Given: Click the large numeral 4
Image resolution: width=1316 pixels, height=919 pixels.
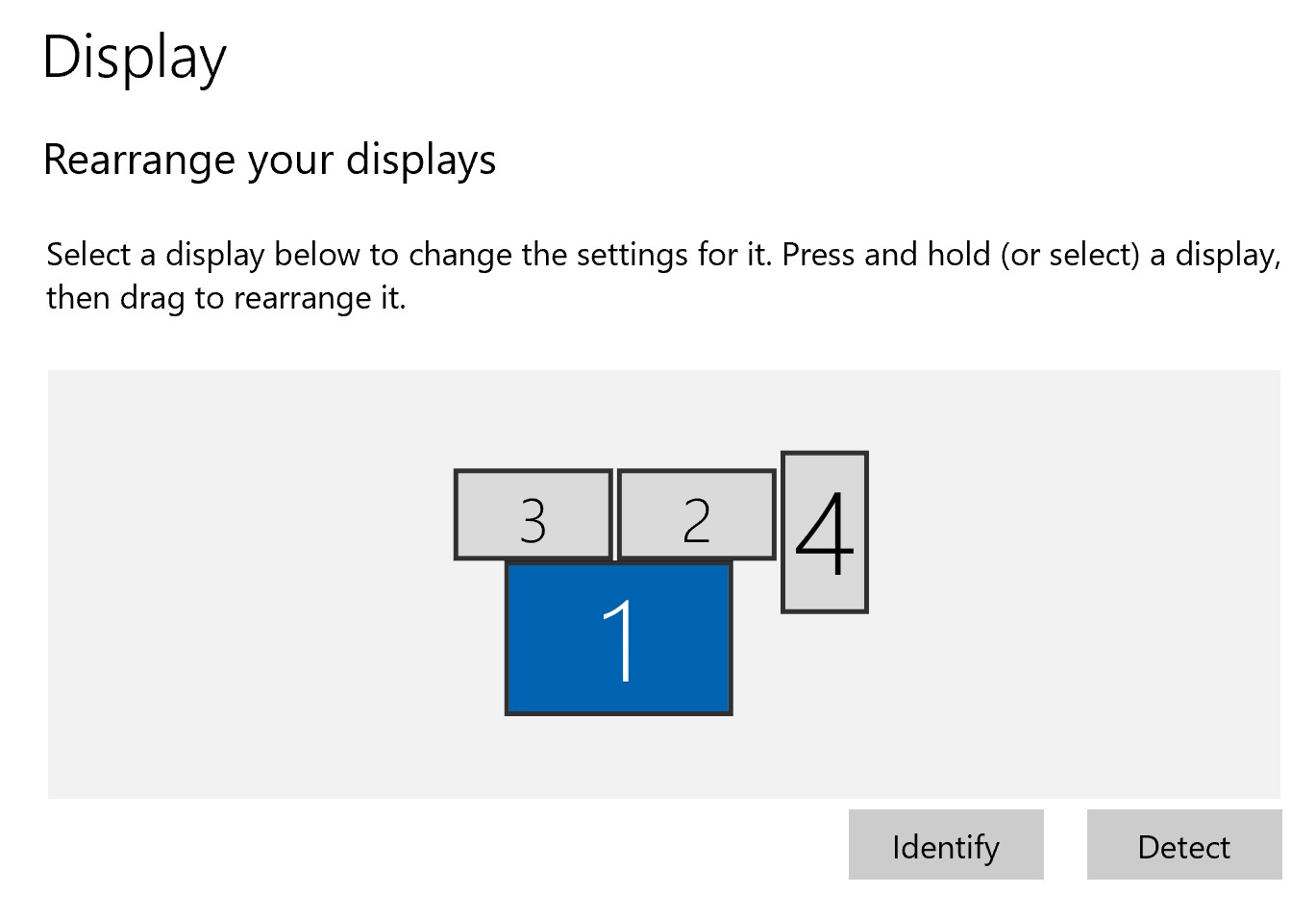Looking at the screenshot, I should click(x=824, y=534).
